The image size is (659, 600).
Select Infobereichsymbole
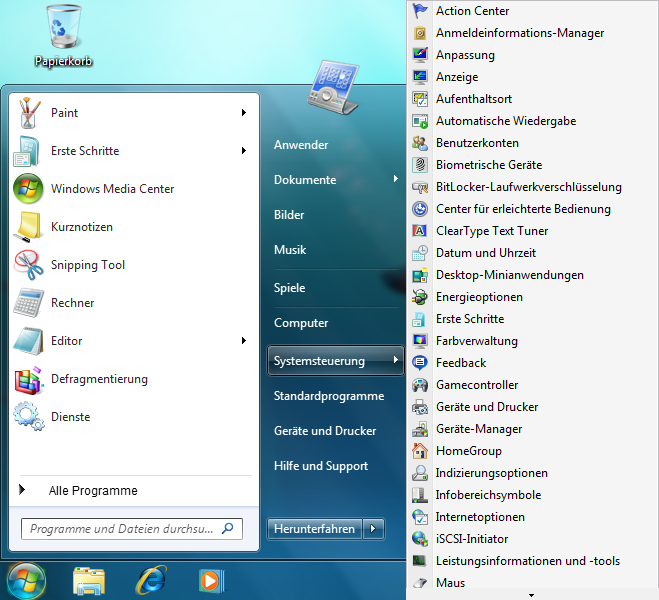click(488, 495)
